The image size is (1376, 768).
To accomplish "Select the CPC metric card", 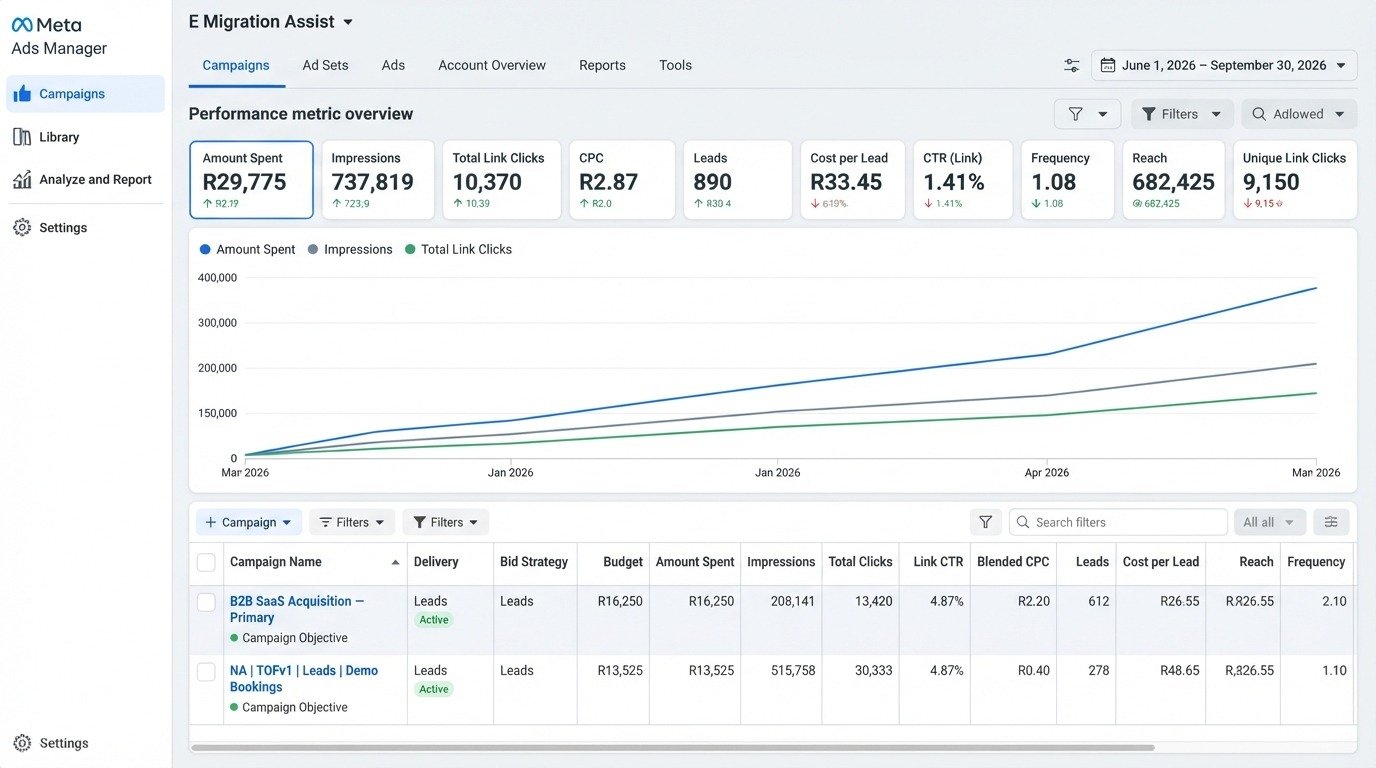I will click(620, 180).
